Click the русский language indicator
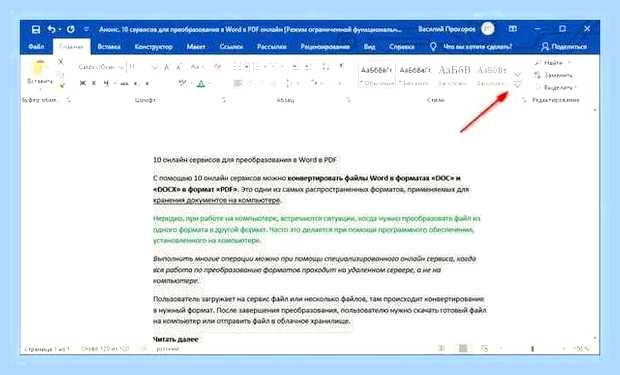 168,349
